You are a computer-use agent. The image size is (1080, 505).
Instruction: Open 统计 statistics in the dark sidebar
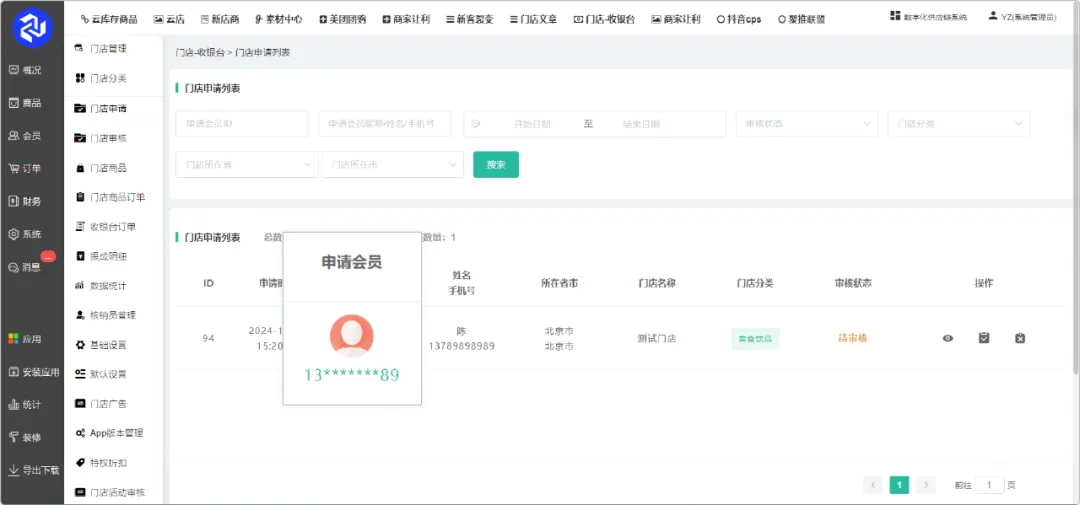coord(25,405)
